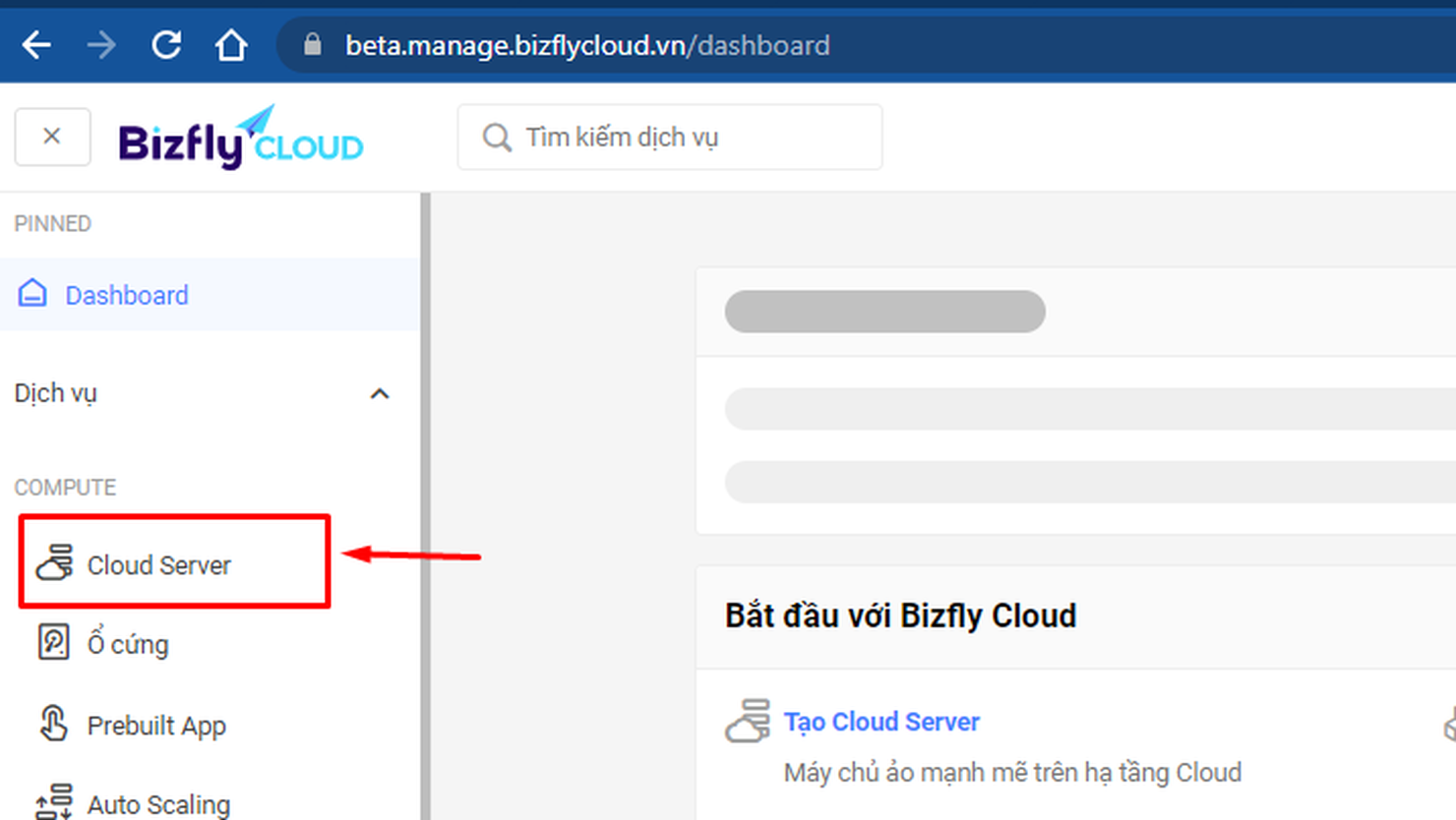Follow the Tạo Cloud Server link
The image size is (1456, 820).
[881, 722]
